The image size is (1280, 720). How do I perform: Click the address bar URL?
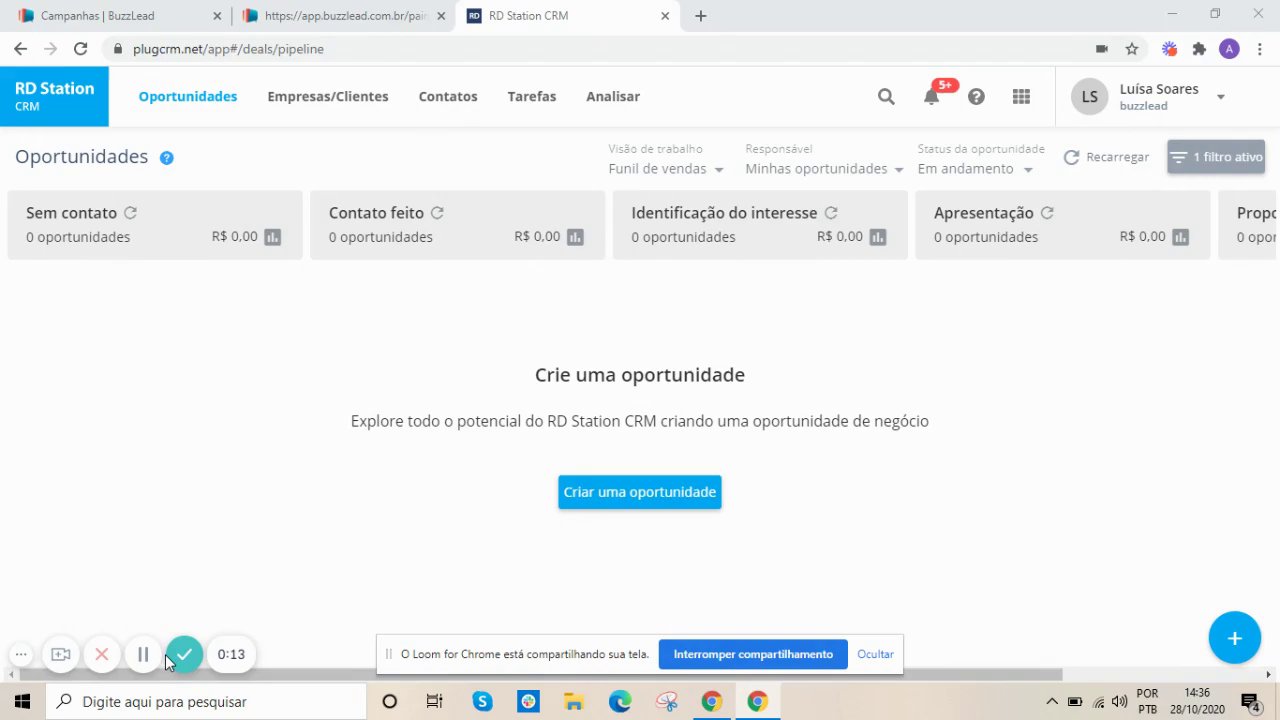pyautogui.click(x=228, y=48)
